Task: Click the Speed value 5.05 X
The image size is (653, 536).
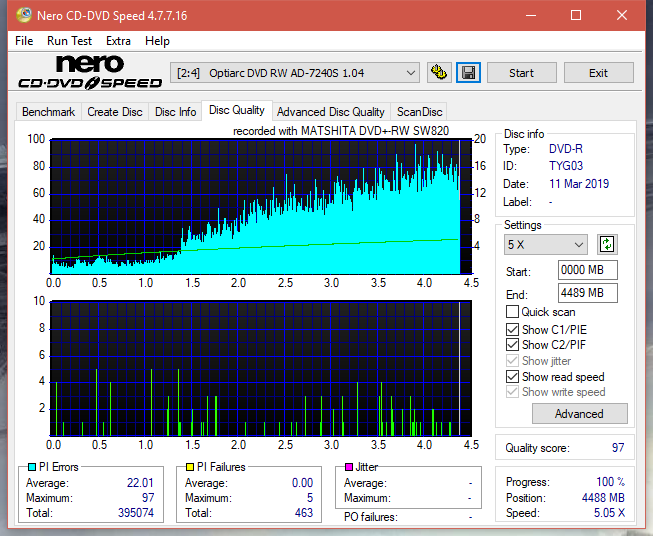Action: [x=609, y=513]
